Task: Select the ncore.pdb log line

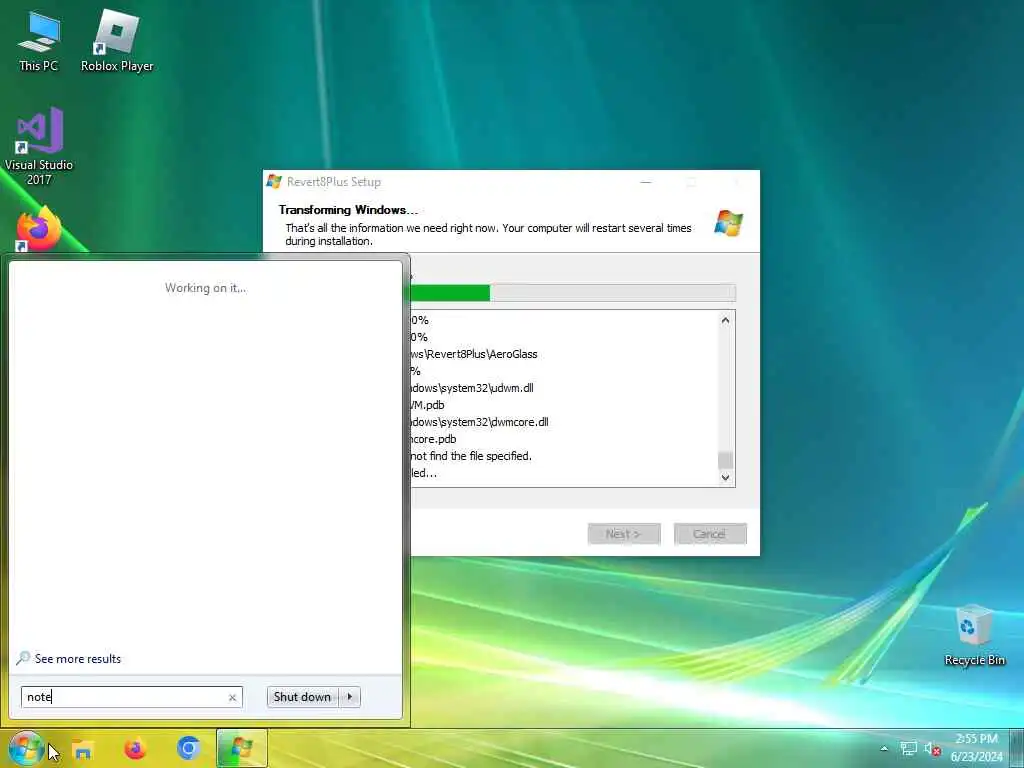Action: [433, 439]
